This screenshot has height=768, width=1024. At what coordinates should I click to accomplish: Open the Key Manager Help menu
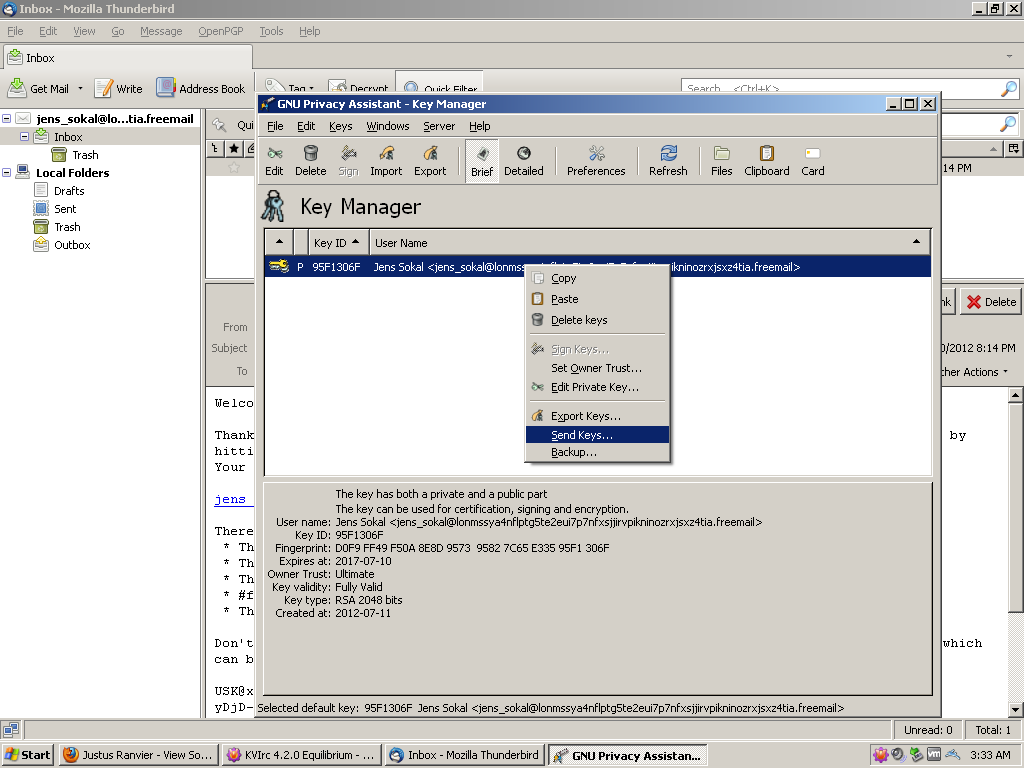coord(479,126)
